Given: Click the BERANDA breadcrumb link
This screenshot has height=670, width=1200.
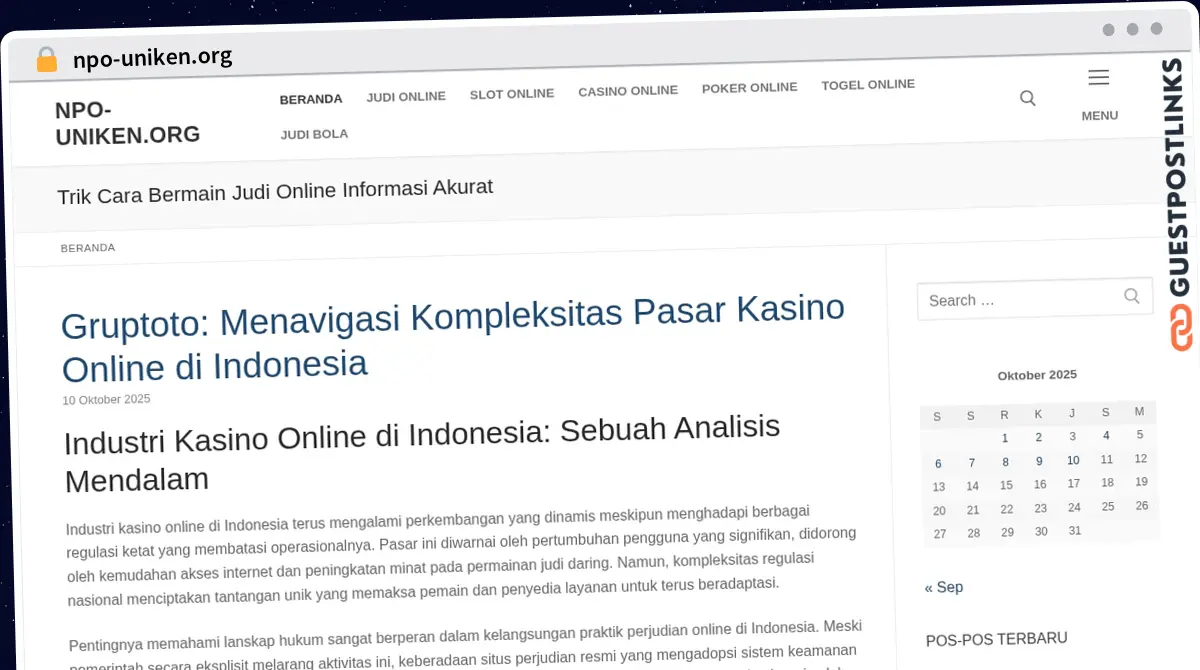Looking at the screenshot, I should point(88,247).
